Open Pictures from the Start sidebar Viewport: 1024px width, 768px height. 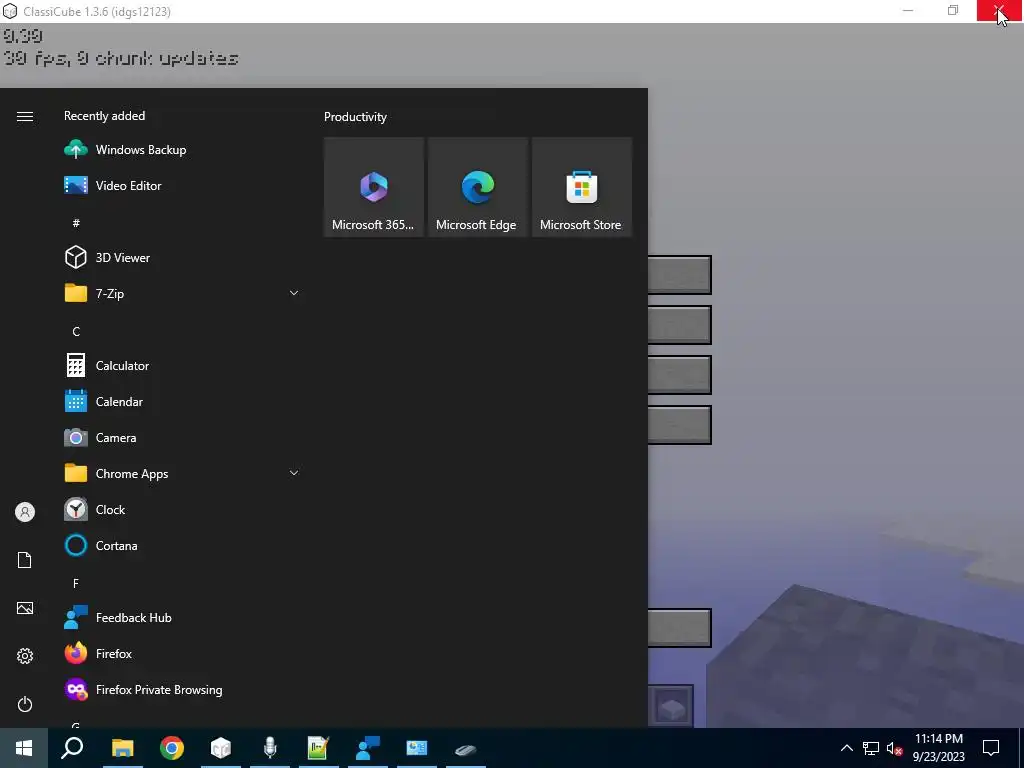click(x=25, y=608)
